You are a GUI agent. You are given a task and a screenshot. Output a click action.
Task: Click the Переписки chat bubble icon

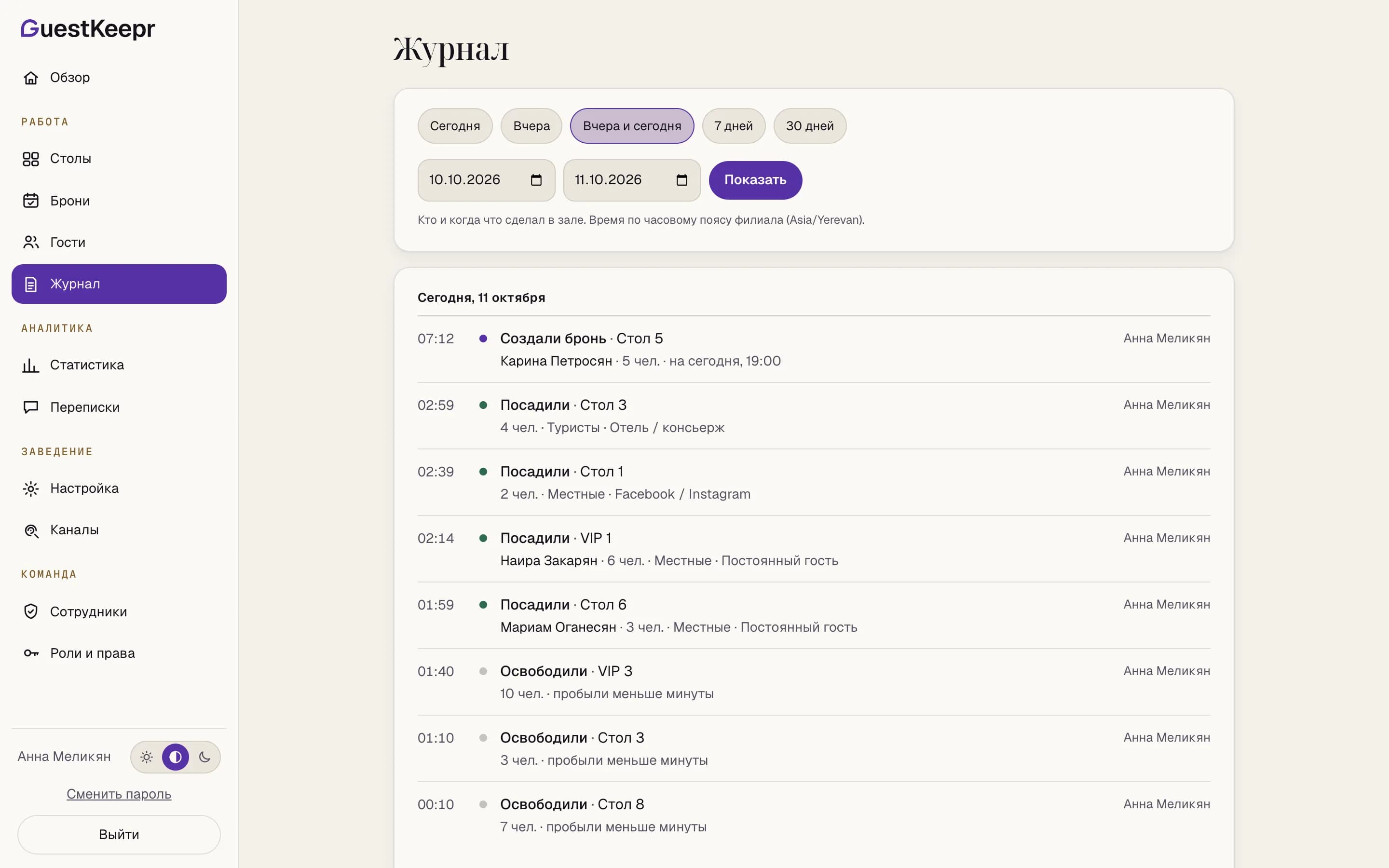click(31, 407)
